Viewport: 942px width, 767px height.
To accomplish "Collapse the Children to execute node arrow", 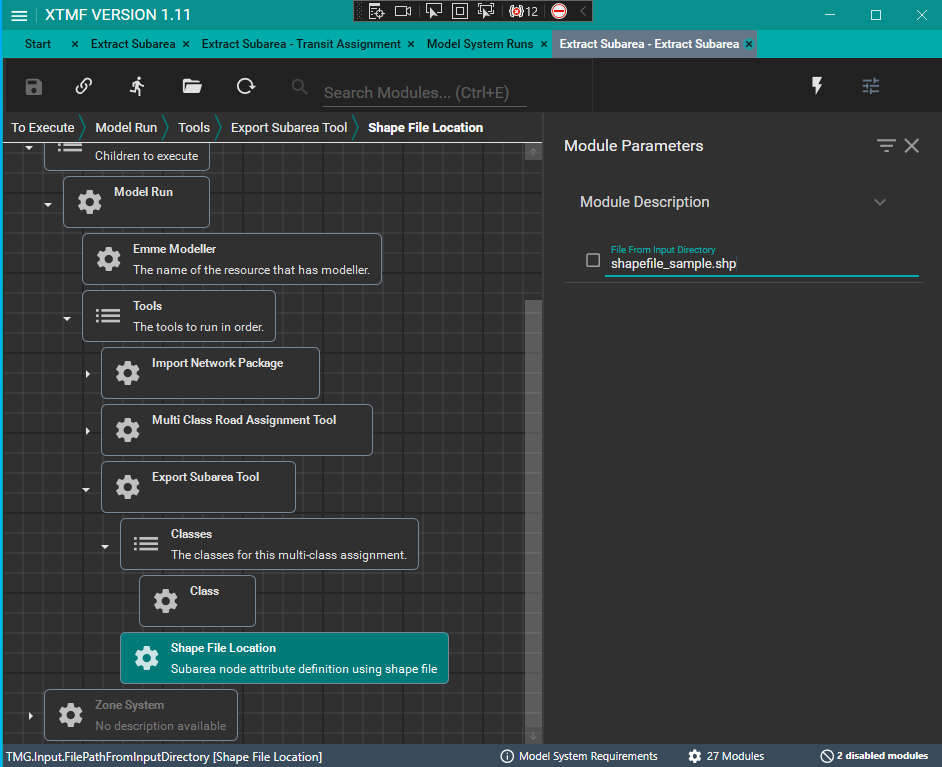I will (x=29, y=148).
